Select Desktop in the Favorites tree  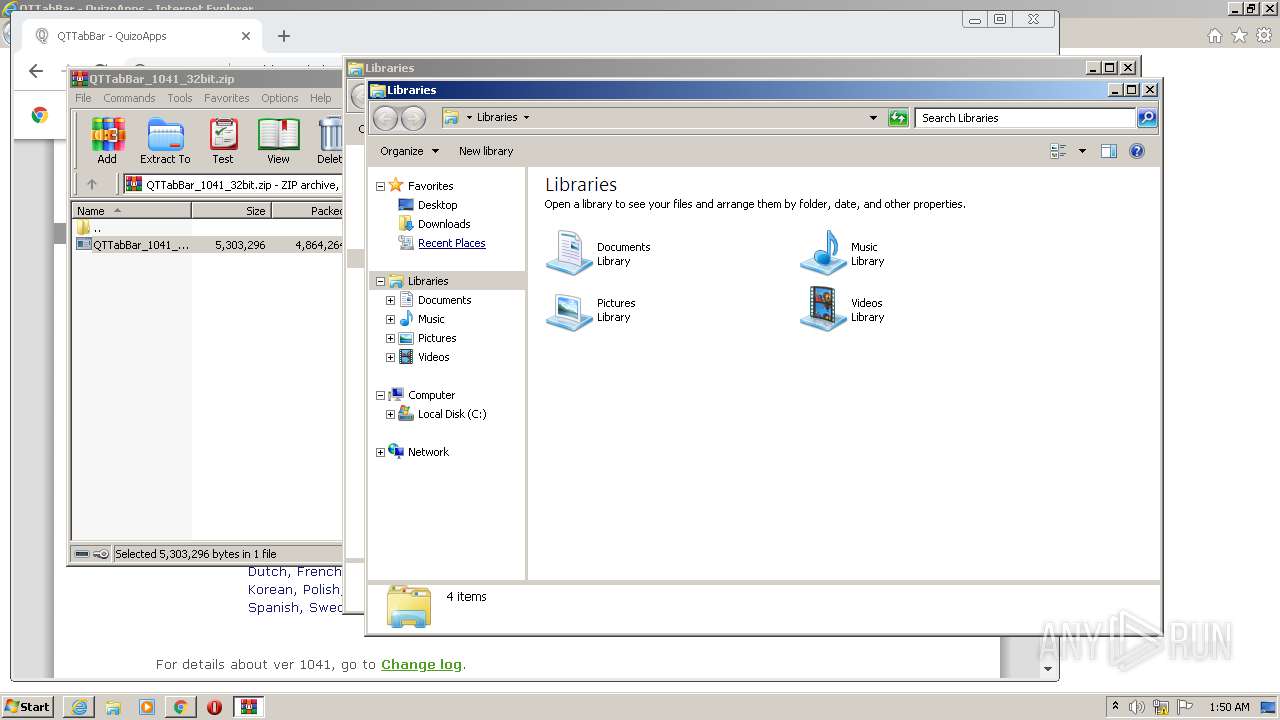click(437, 205)
